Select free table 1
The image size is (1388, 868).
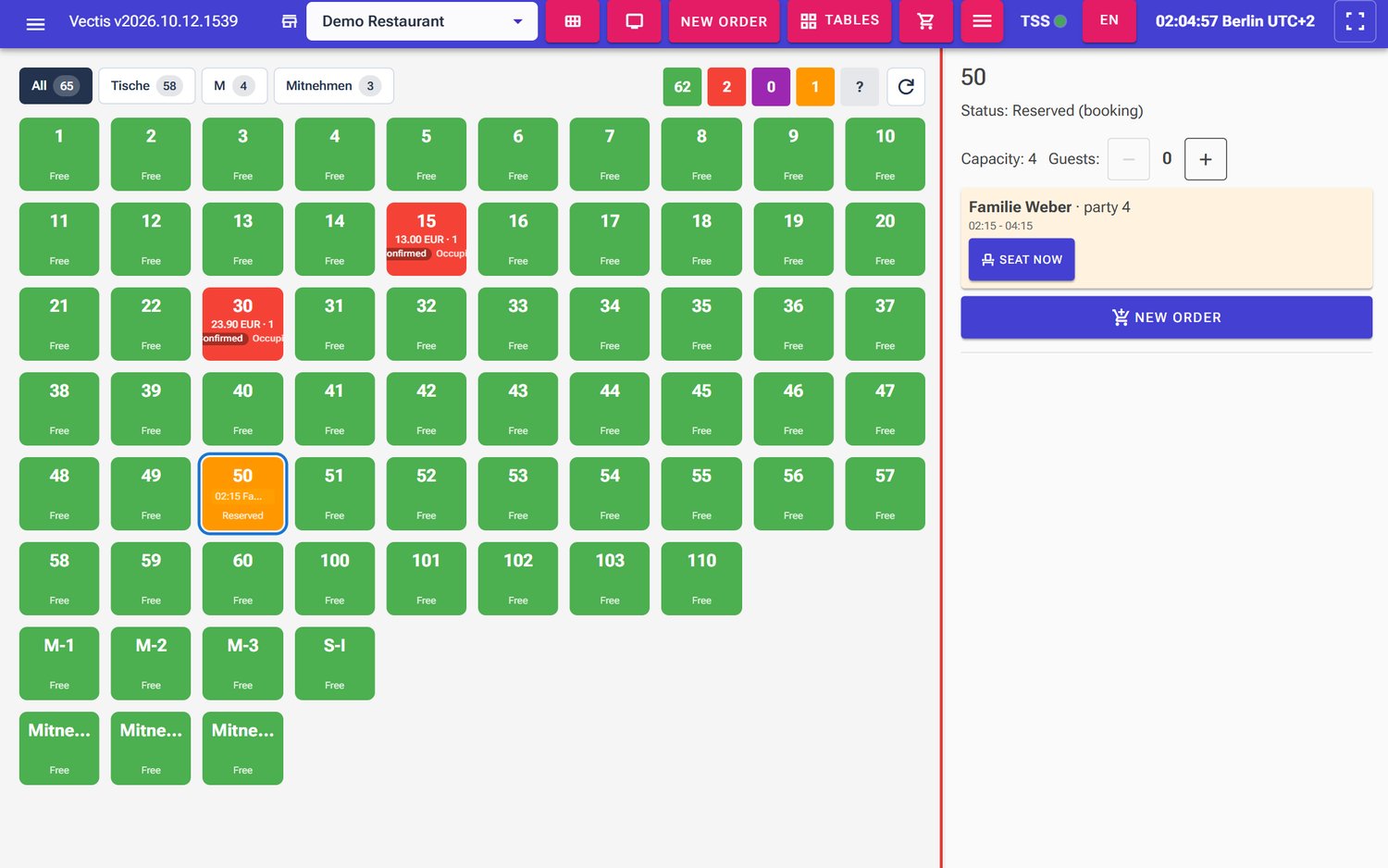59,155
